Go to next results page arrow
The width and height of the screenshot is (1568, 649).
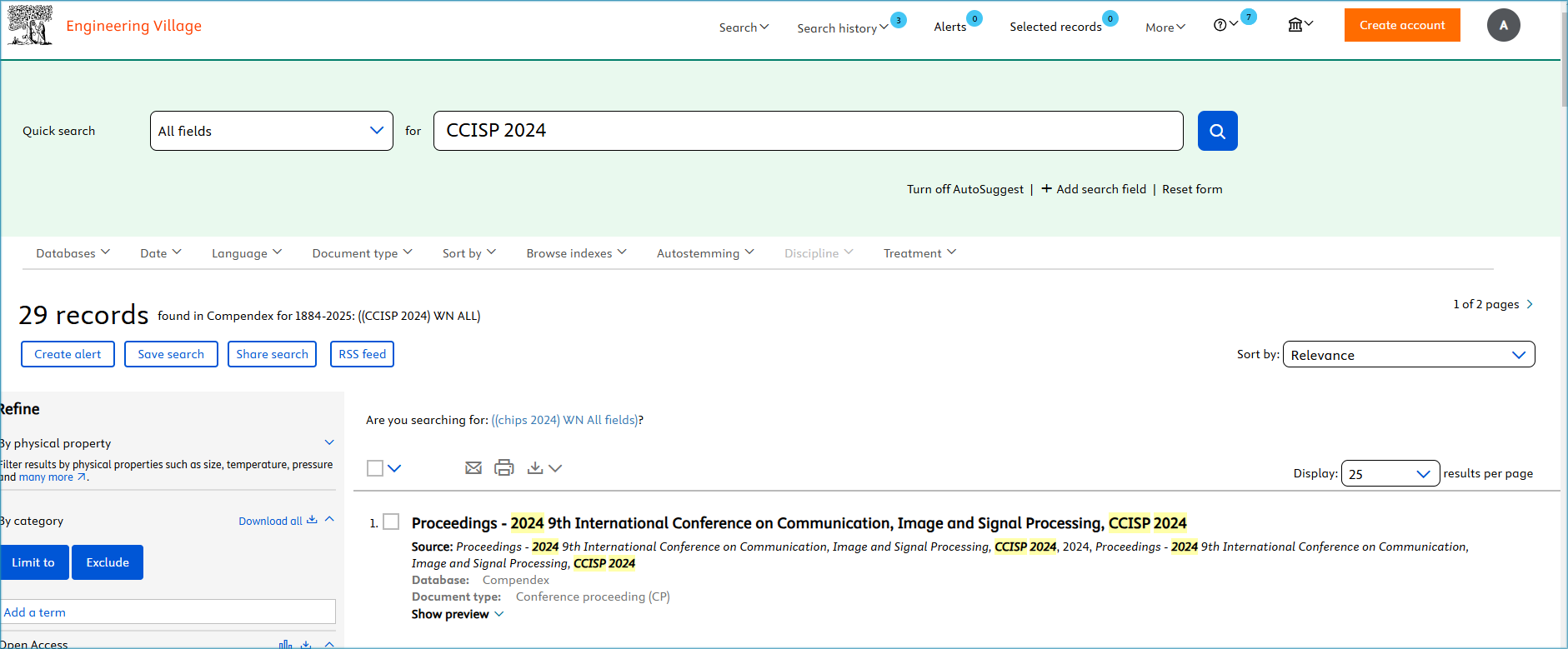tap(1530, 304)
